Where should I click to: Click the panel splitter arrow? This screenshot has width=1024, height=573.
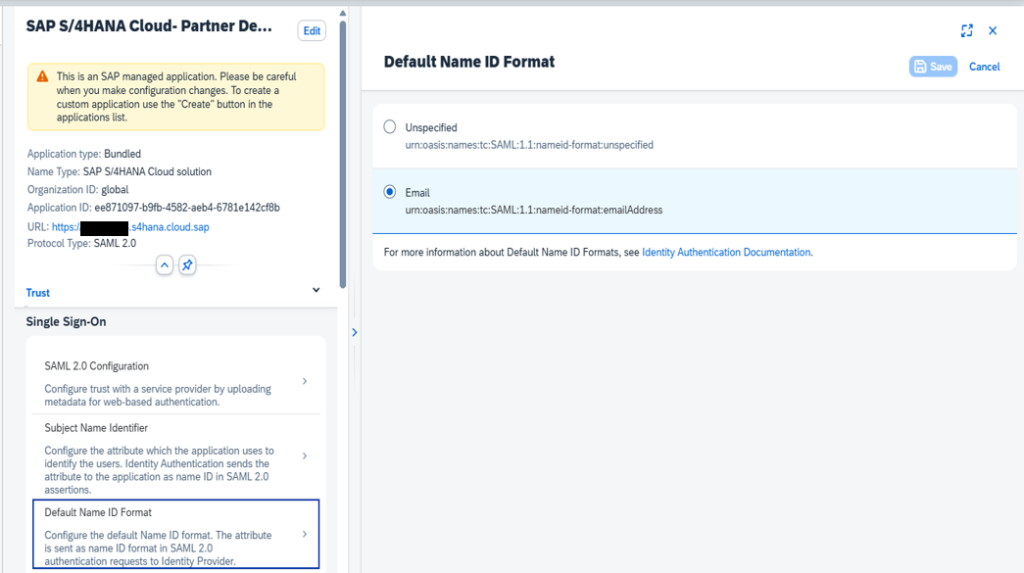click(x=354, y=332)
